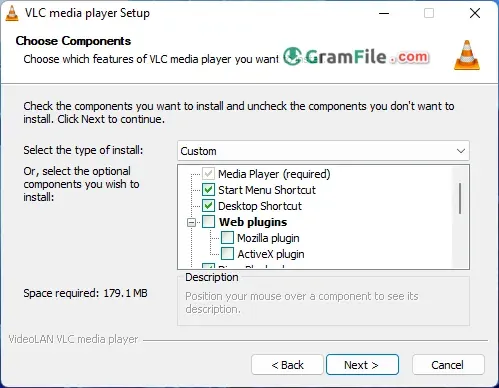Screen dimensions: 499x388
Task: Select the ActiveX plugin row label
Action: click(271, 254)
